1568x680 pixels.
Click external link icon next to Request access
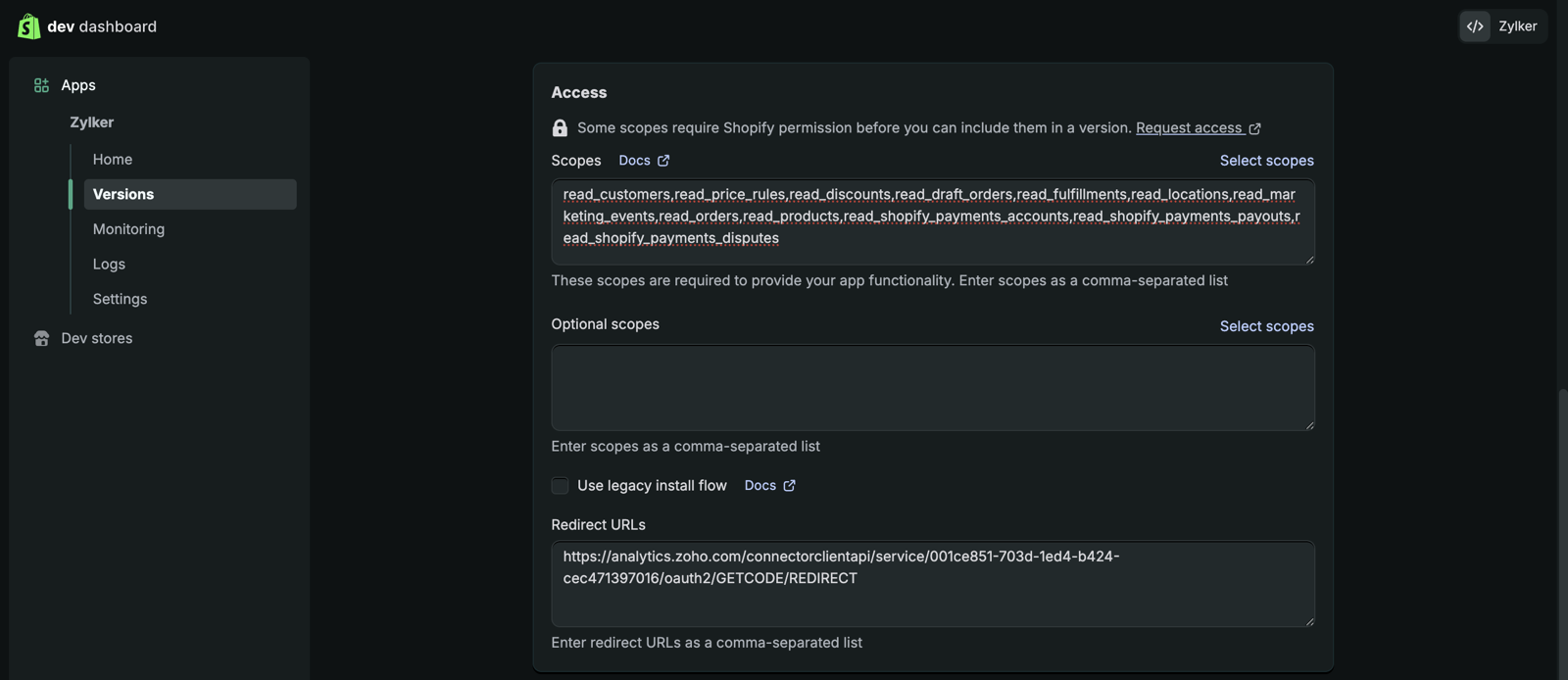[x=1254, y=128]
